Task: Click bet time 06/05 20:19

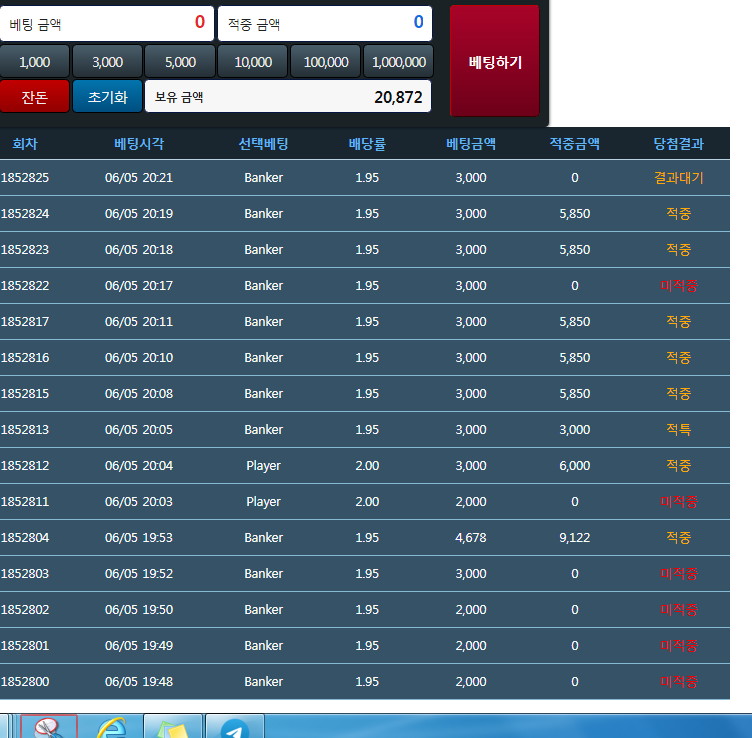Action: coord(139,213)
